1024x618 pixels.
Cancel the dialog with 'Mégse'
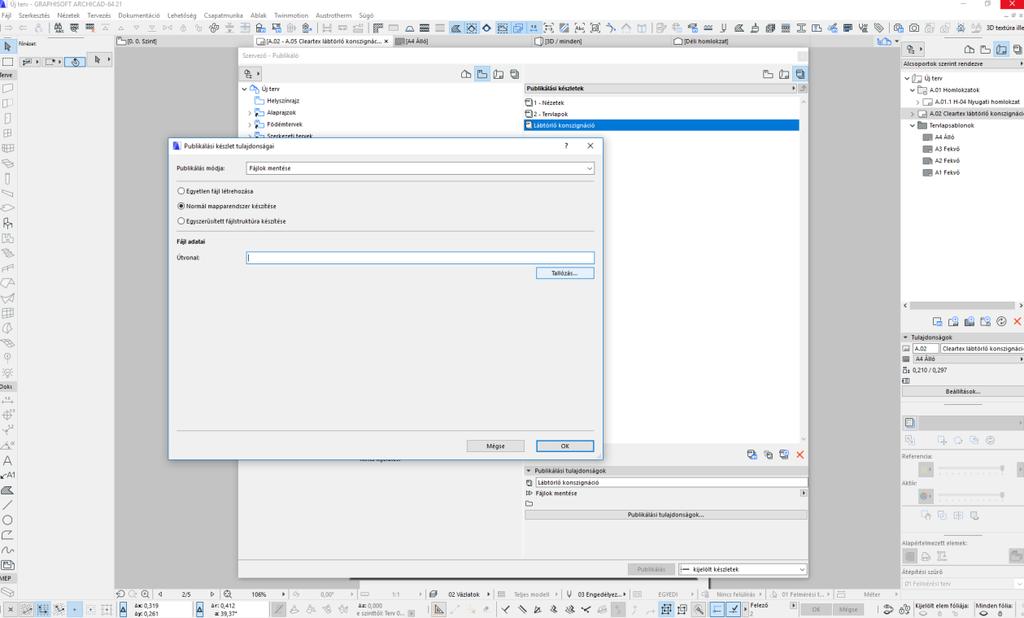[x=496, y=446]
